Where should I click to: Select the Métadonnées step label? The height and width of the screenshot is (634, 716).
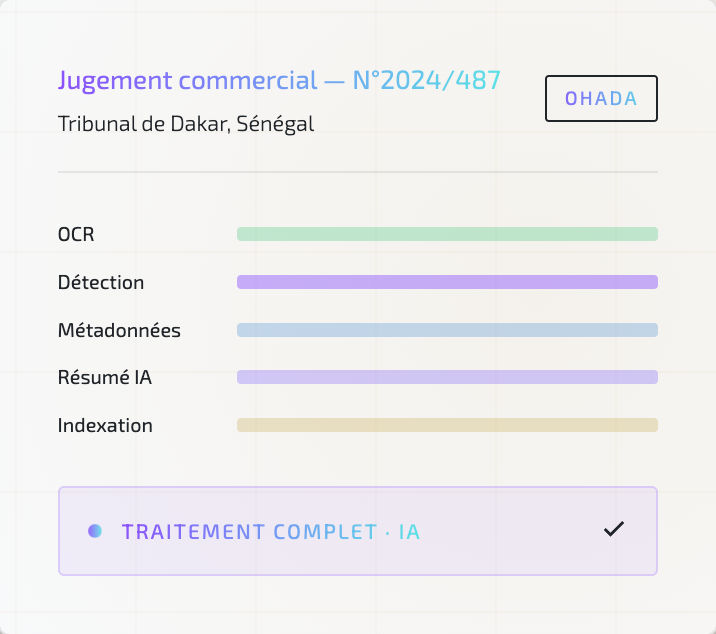tap(119, 330)
